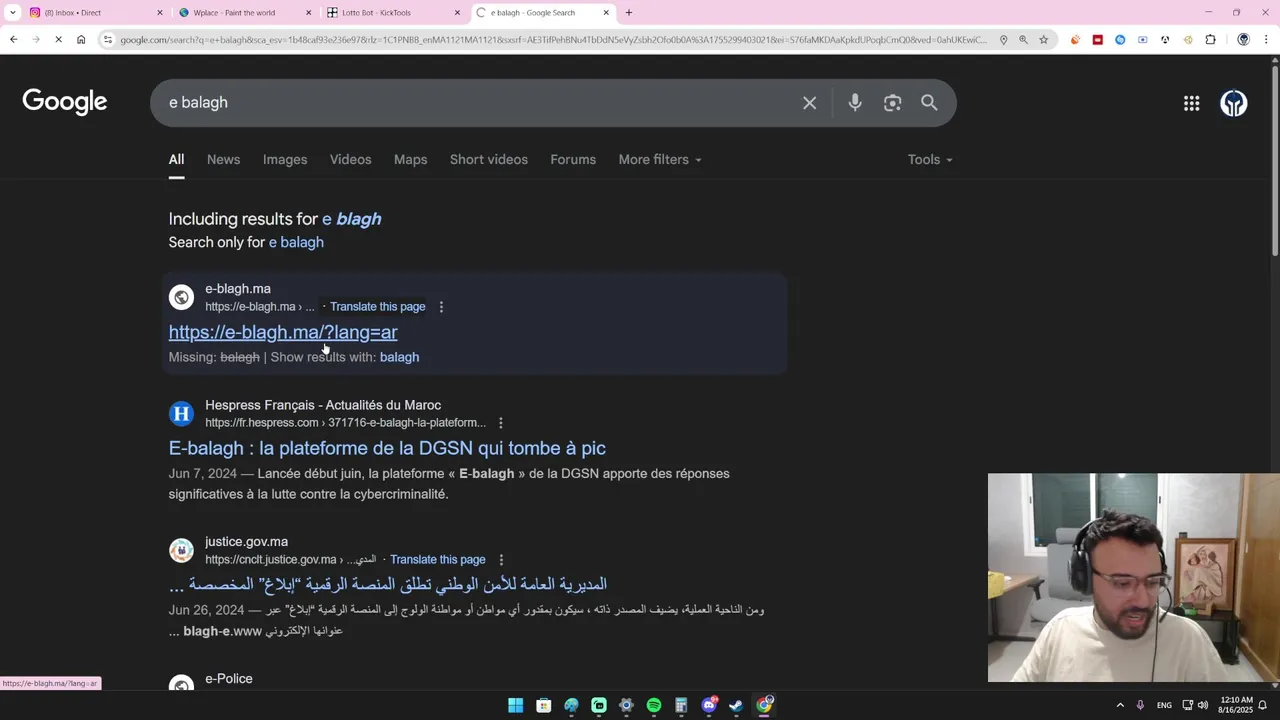
Task: Open the Google apps grid
Action: [x=1191, y=103]
